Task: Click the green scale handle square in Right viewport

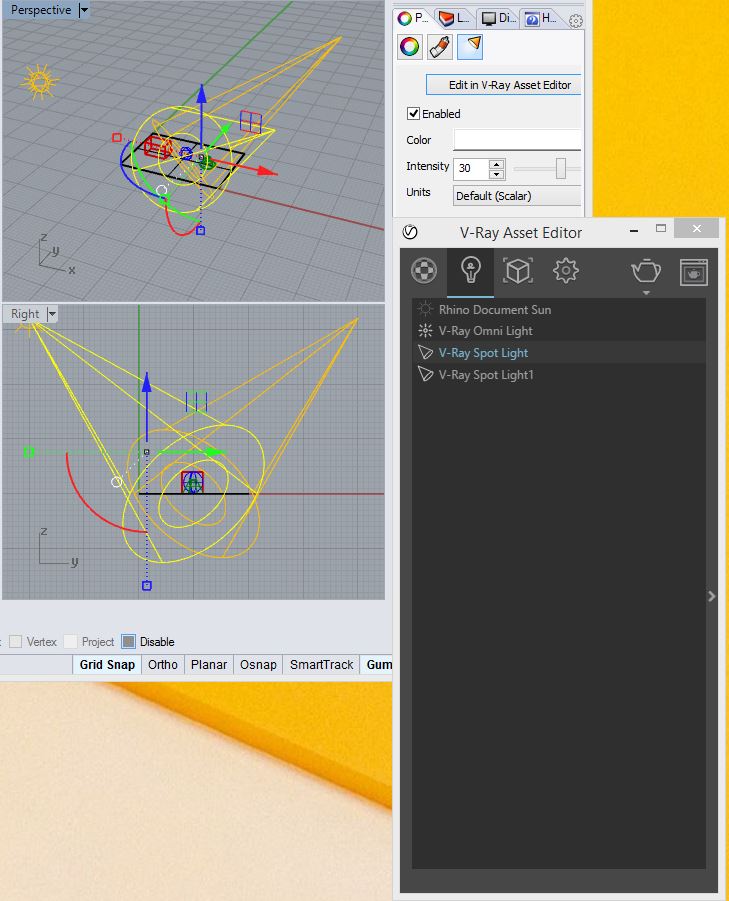Action: (29, 452)
